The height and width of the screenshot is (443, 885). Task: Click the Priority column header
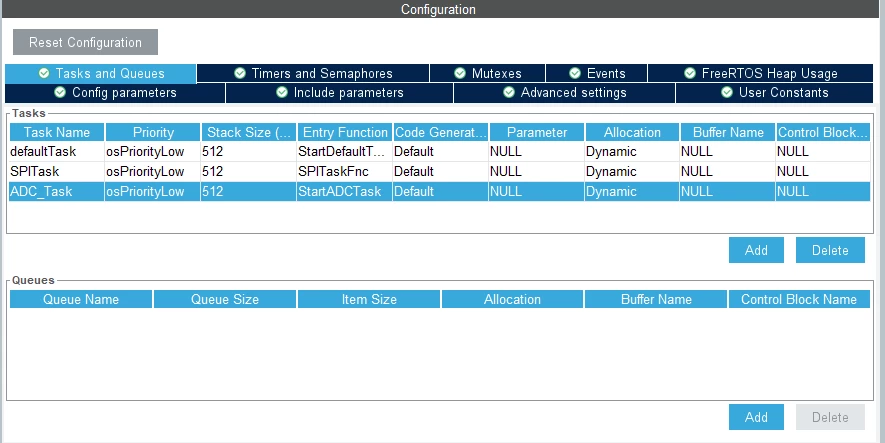pyautogui.click(x=153, y=133)
